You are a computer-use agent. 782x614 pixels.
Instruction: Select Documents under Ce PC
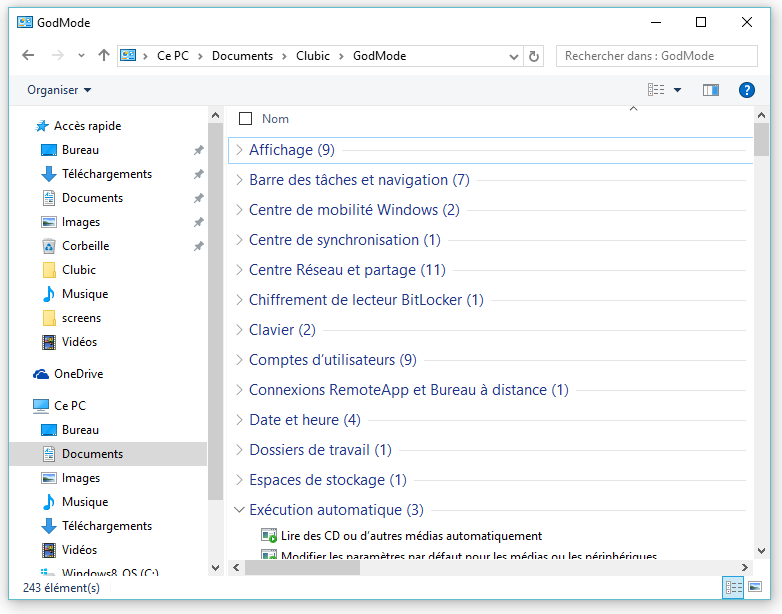(x=92, y=453)
